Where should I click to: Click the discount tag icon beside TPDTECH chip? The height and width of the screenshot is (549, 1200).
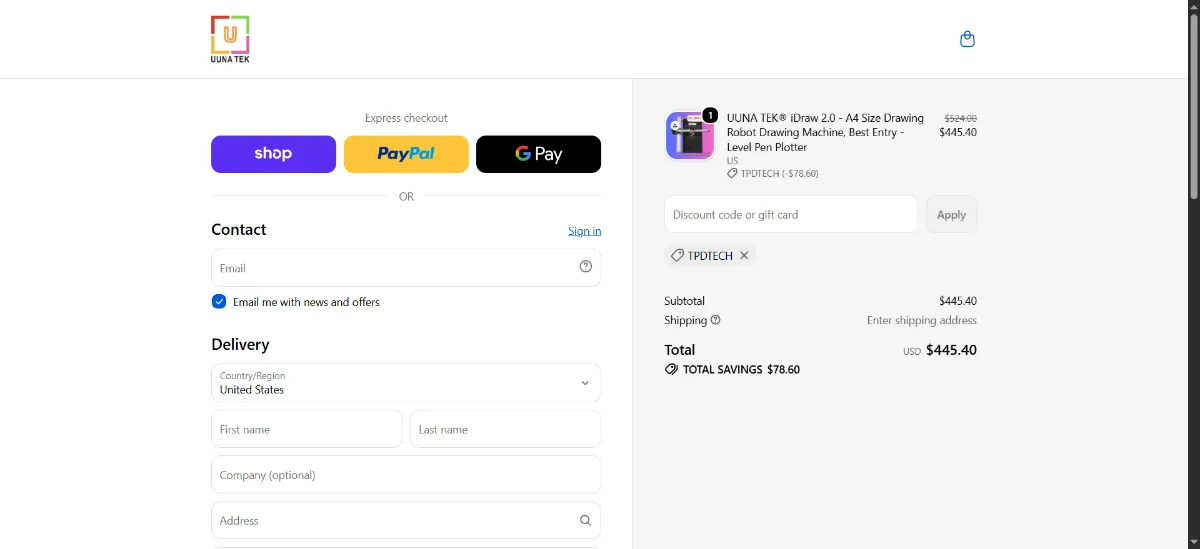coord(677,256)
